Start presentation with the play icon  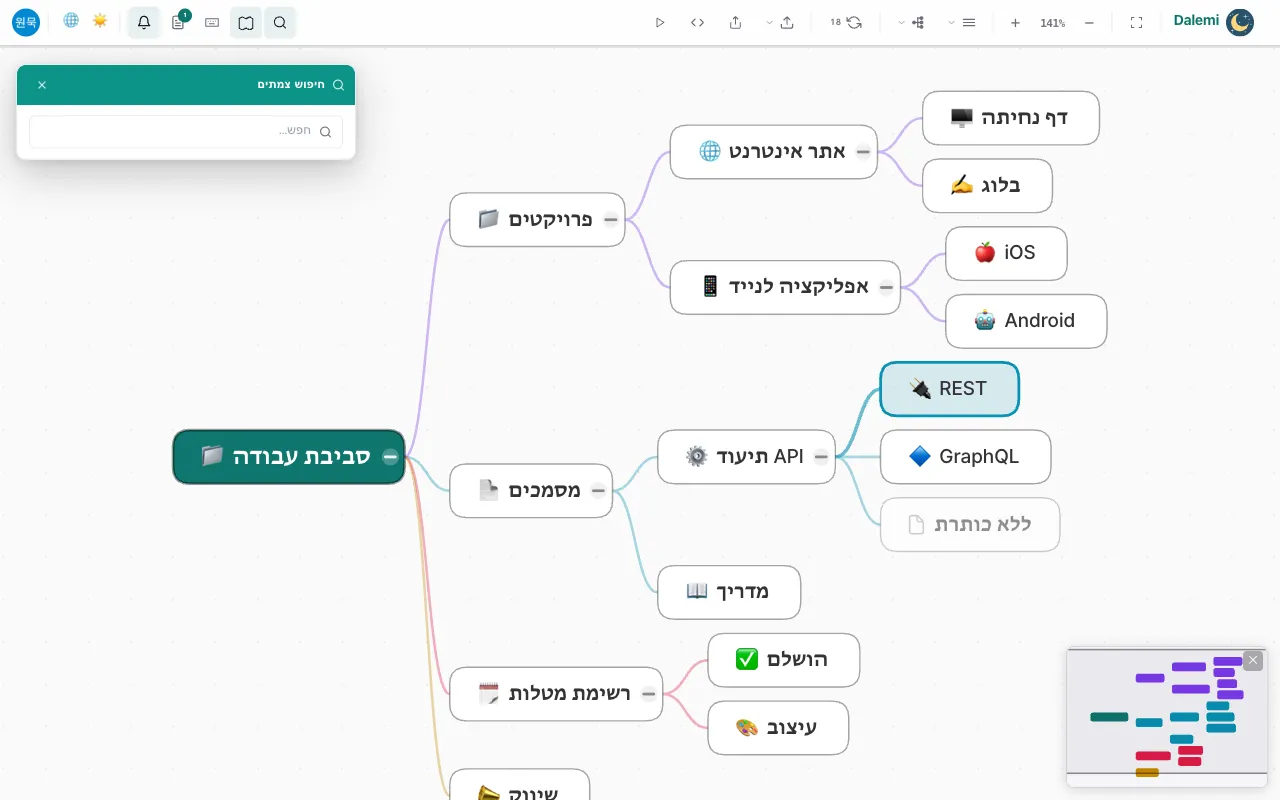click(660, 22)
